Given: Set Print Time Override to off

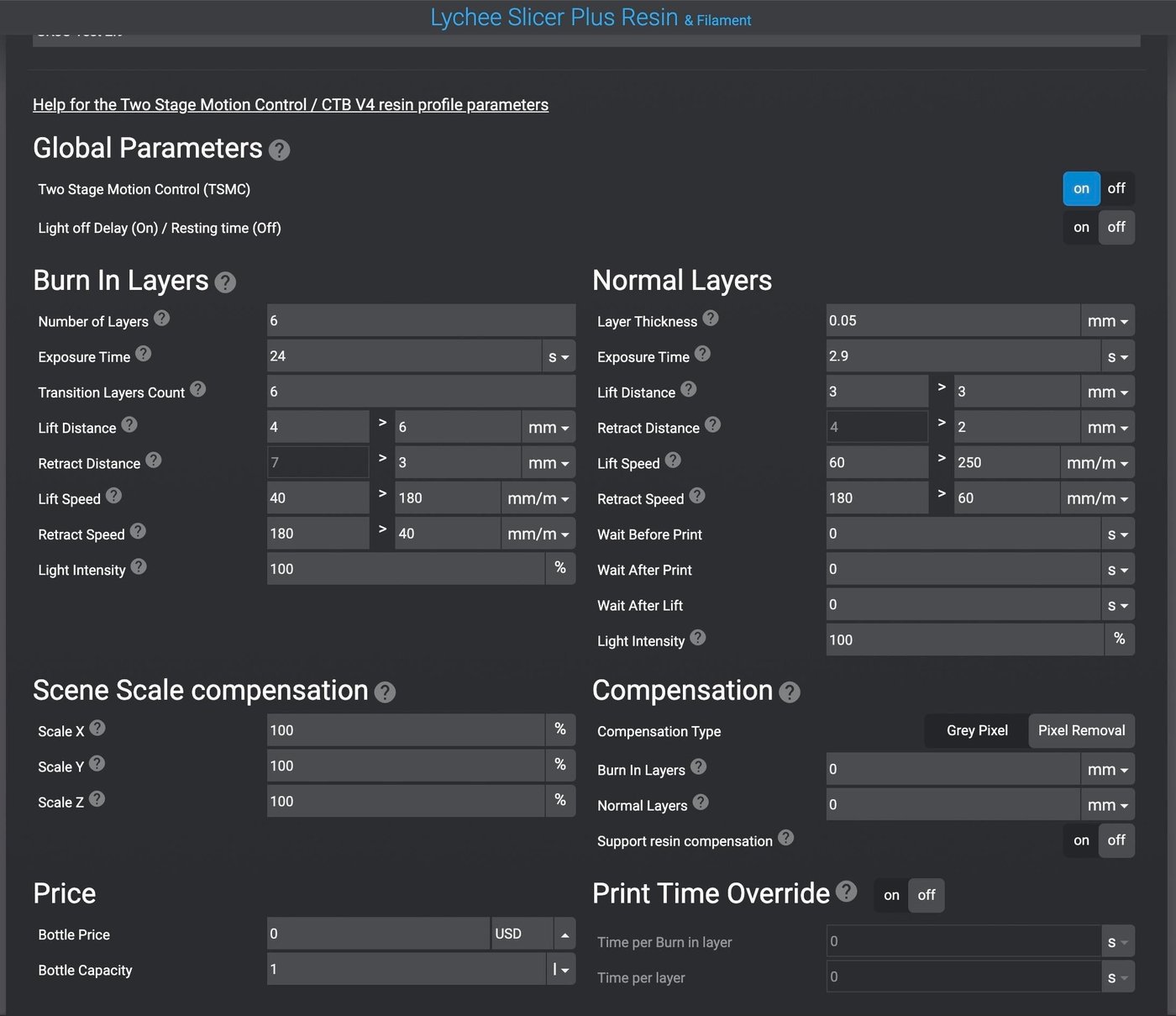Looking at the screenshot, I should pyautogui.click(x=927, y=895).
